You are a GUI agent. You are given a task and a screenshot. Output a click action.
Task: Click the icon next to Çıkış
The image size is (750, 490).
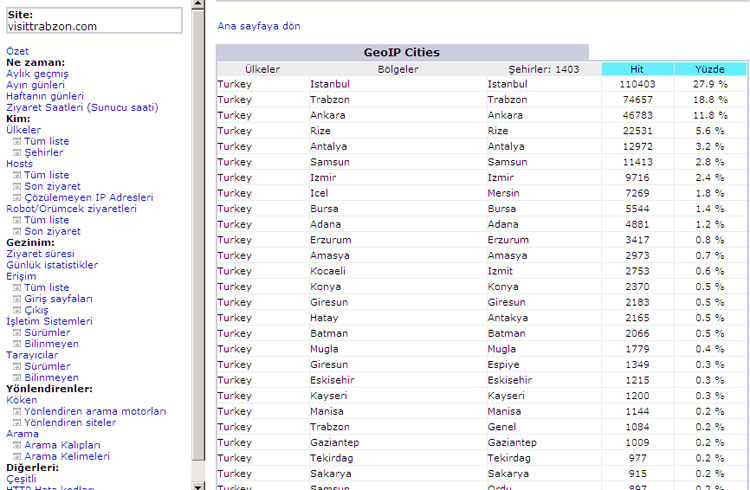click(17, 310)
